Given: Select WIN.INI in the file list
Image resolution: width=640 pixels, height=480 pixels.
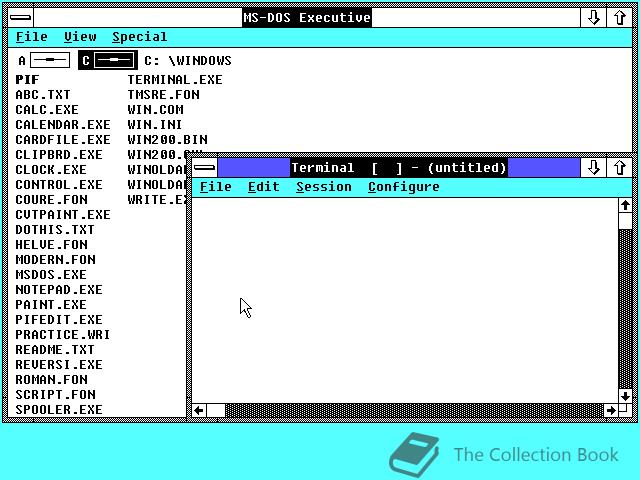Looking at the screenshot, I should pos(155,124).
